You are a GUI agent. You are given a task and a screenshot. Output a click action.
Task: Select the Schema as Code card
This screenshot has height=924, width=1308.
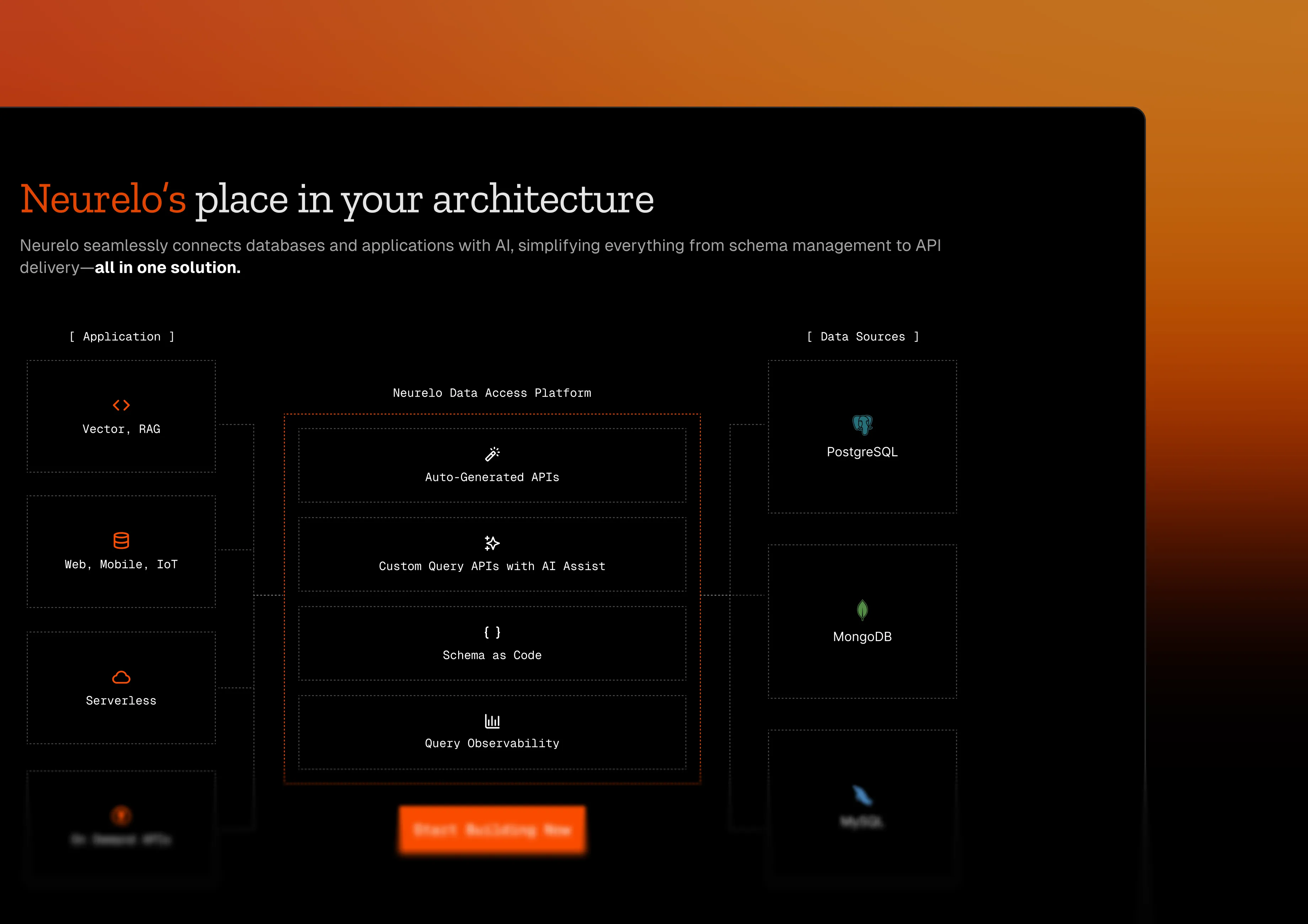pos(492,644)
